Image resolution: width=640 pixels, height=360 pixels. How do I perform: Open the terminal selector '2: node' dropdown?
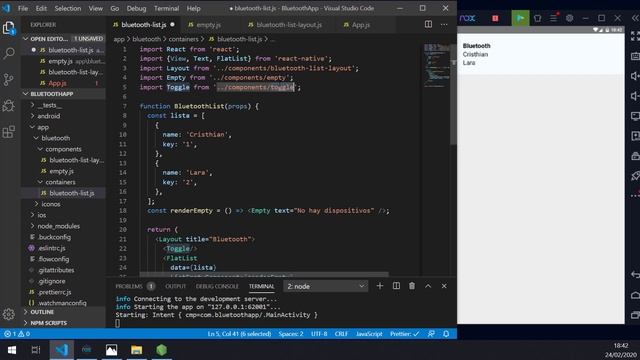326,286
